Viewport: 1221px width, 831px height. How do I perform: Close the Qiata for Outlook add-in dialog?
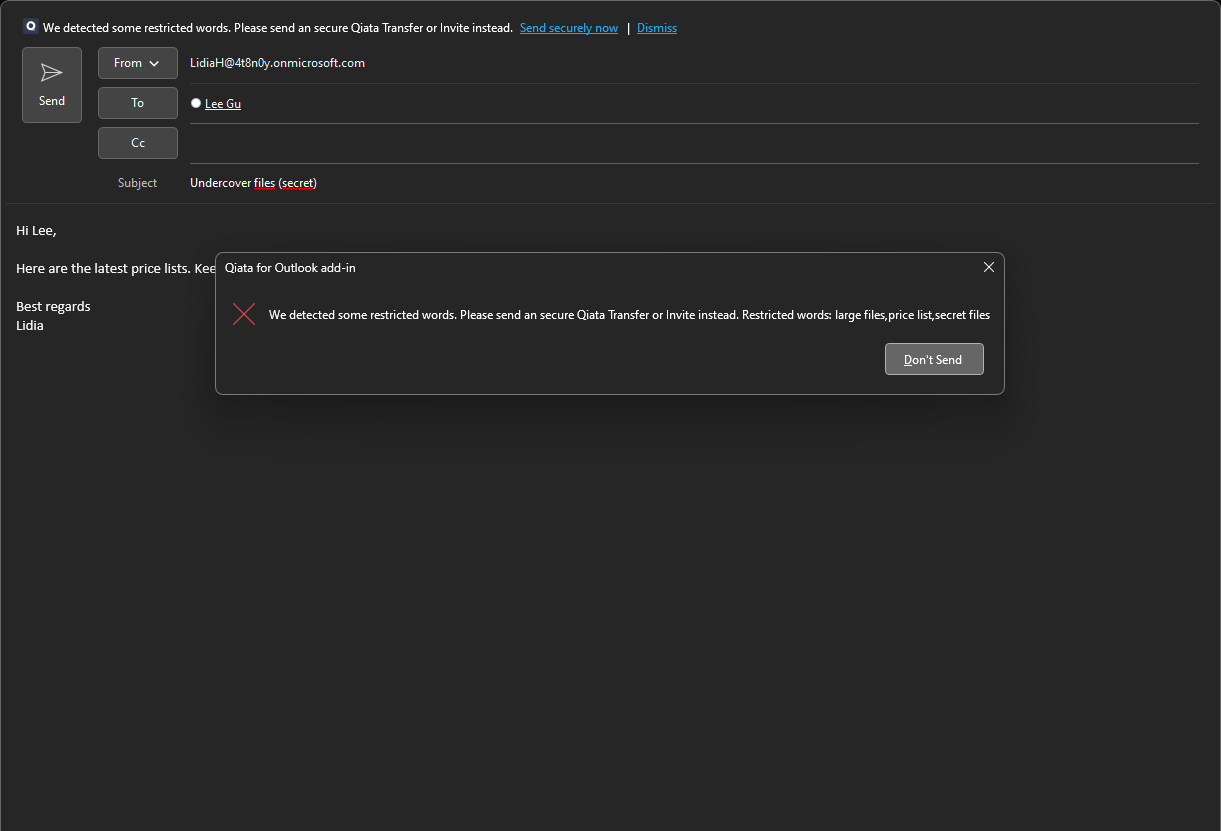(988, 267)
